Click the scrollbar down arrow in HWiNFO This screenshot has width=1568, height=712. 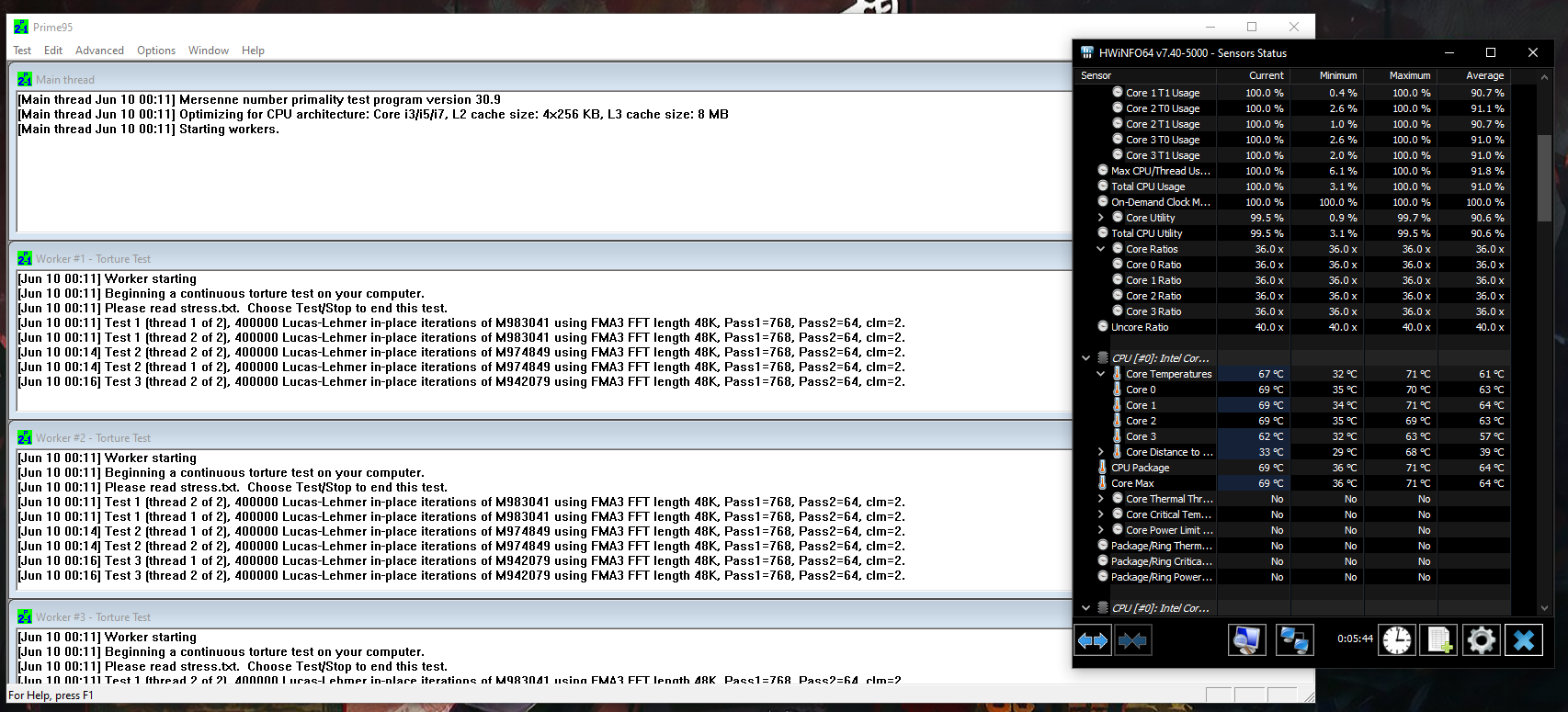[x=1544, y=608]
